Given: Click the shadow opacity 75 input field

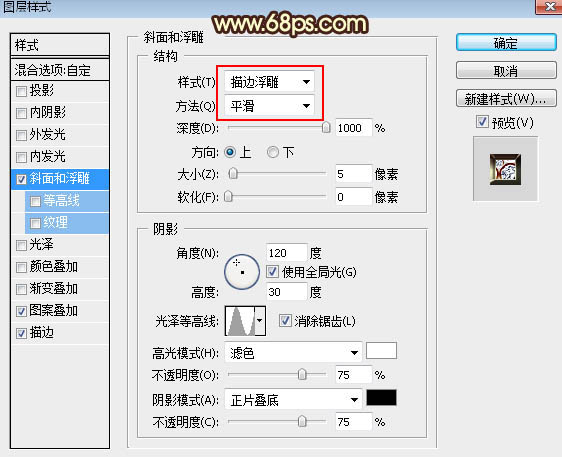Looking at the screenshot, I should (x=353, y=422).
